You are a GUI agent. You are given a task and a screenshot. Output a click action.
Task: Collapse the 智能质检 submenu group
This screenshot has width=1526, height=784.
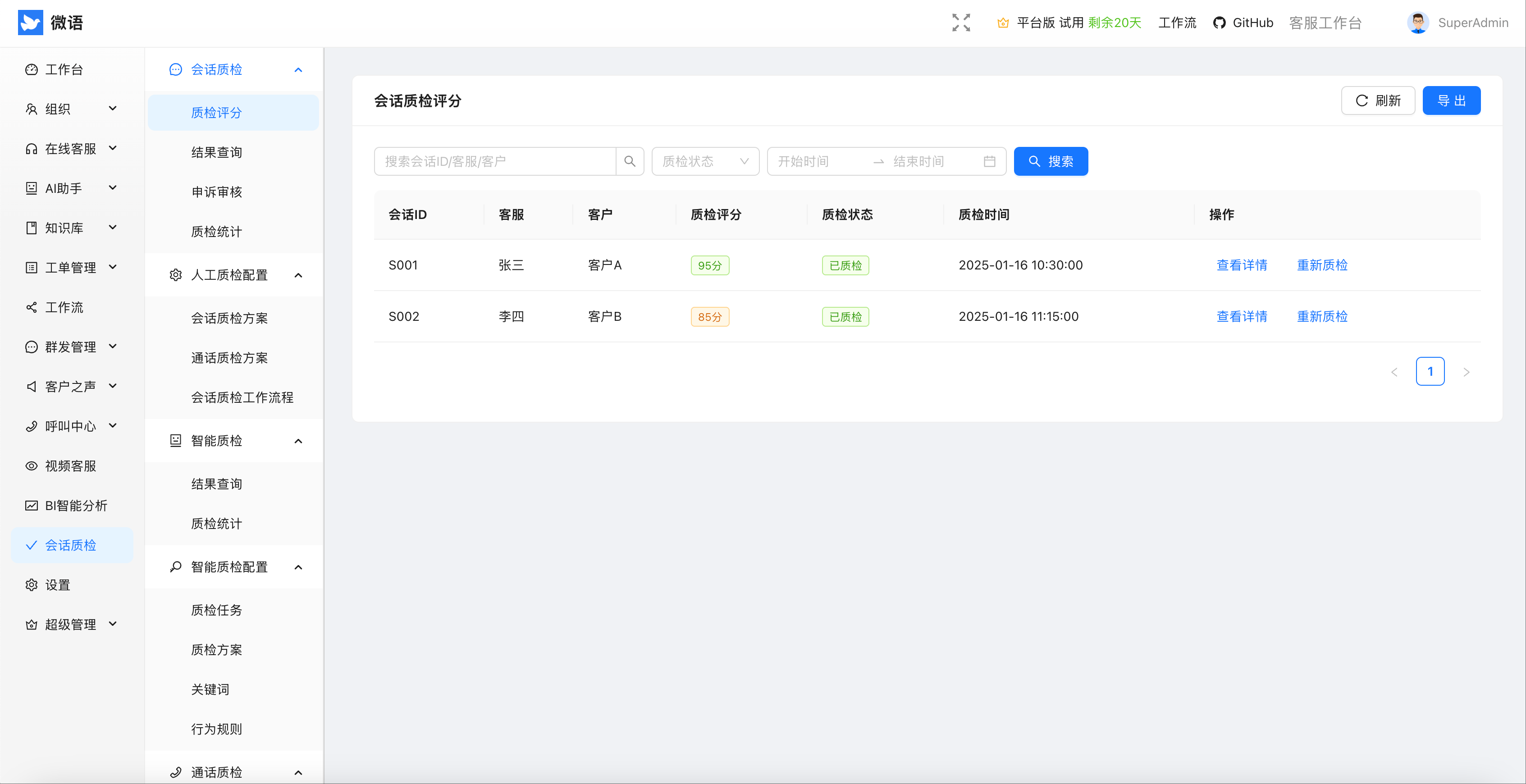click(x=298, y=441)
